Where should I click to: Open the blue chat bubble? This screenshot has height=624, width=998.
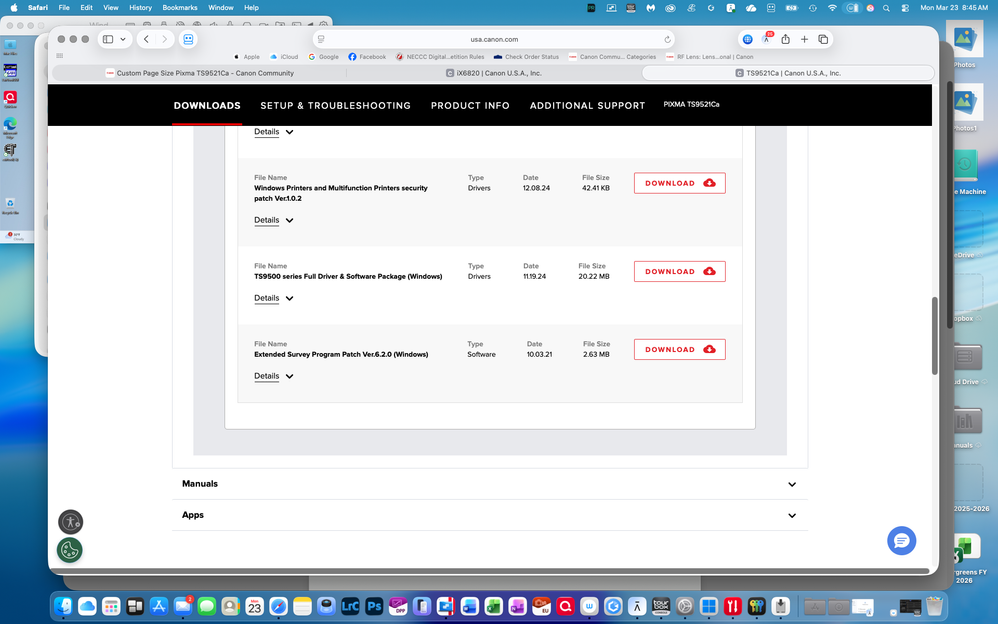pos(901,541)
